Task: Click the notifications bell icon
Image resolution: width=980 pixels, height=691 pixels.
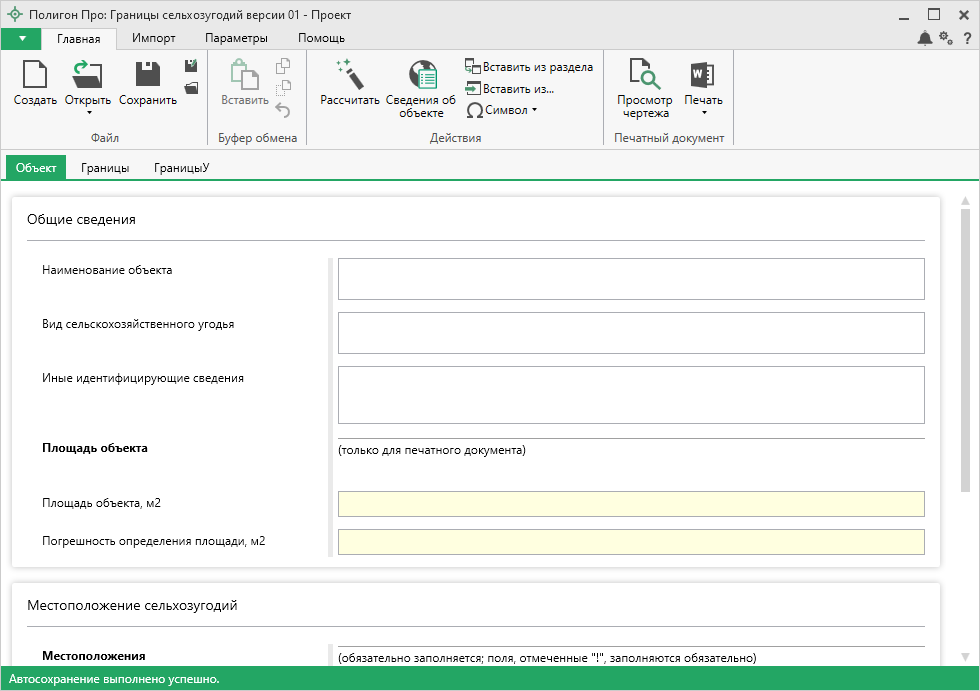Action: click(925, 38)
